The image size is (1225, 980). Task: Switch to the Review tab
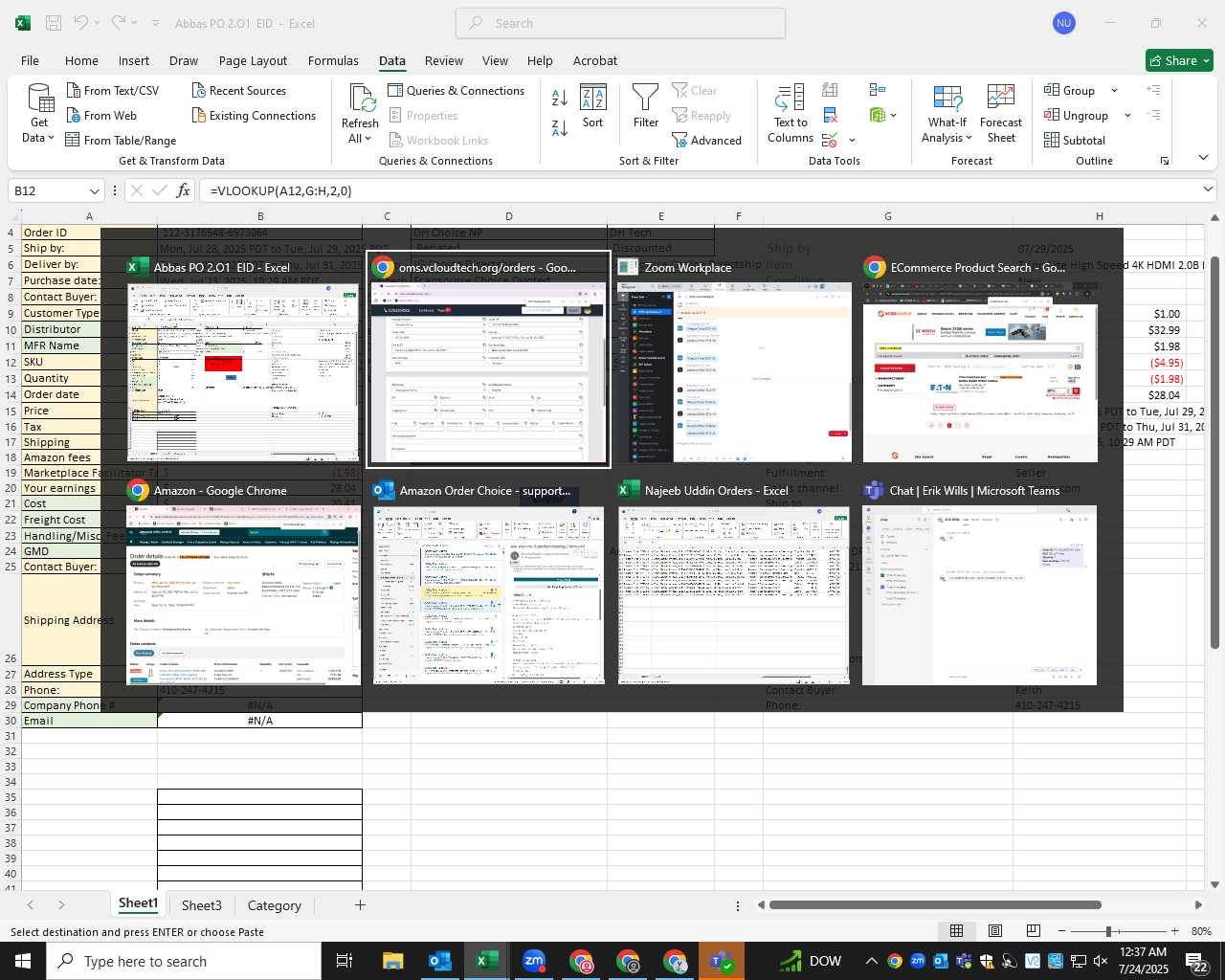[444, 60]
